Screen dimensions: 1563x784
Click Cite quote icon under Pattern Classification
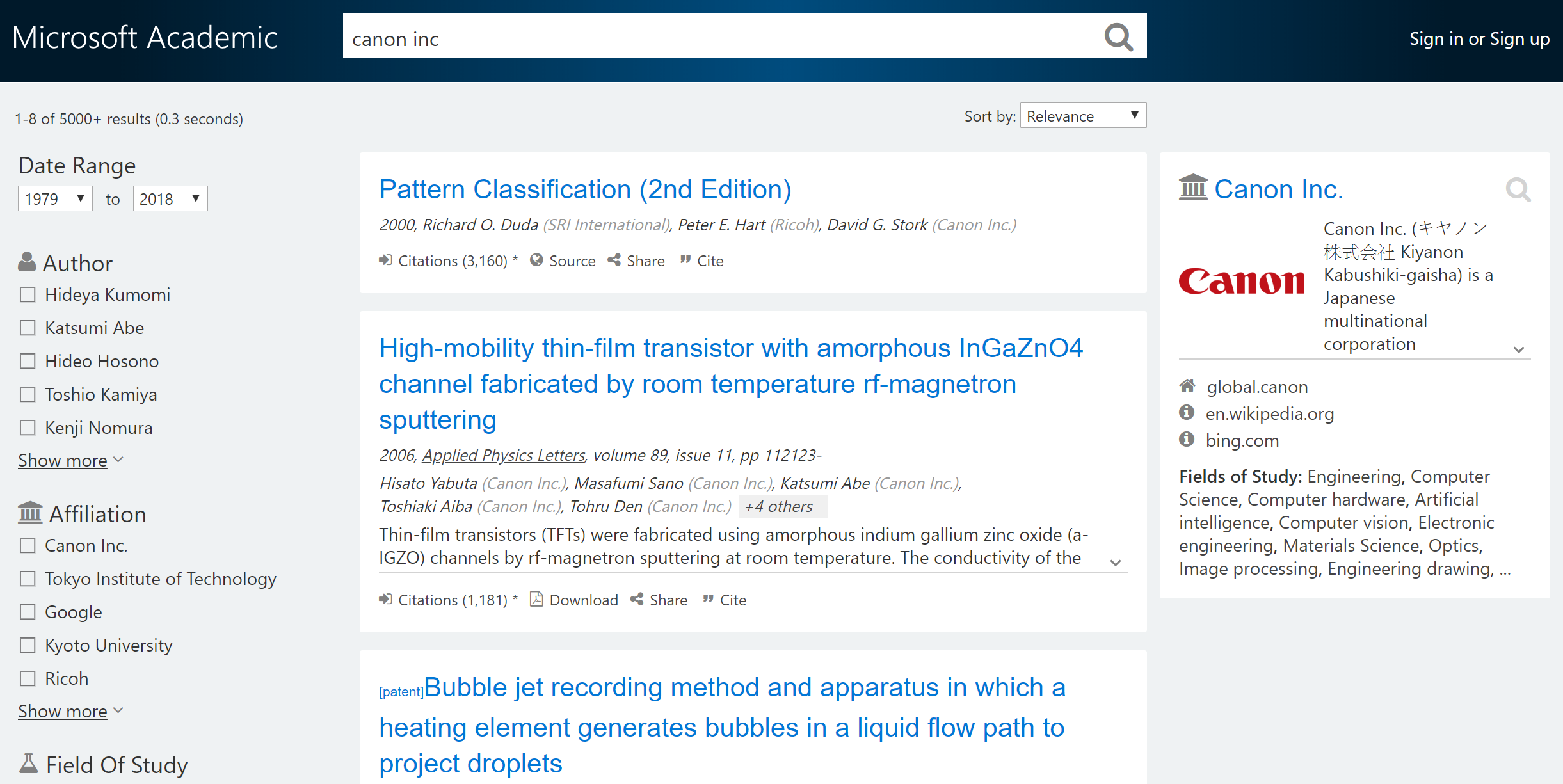tap(685, 260)
